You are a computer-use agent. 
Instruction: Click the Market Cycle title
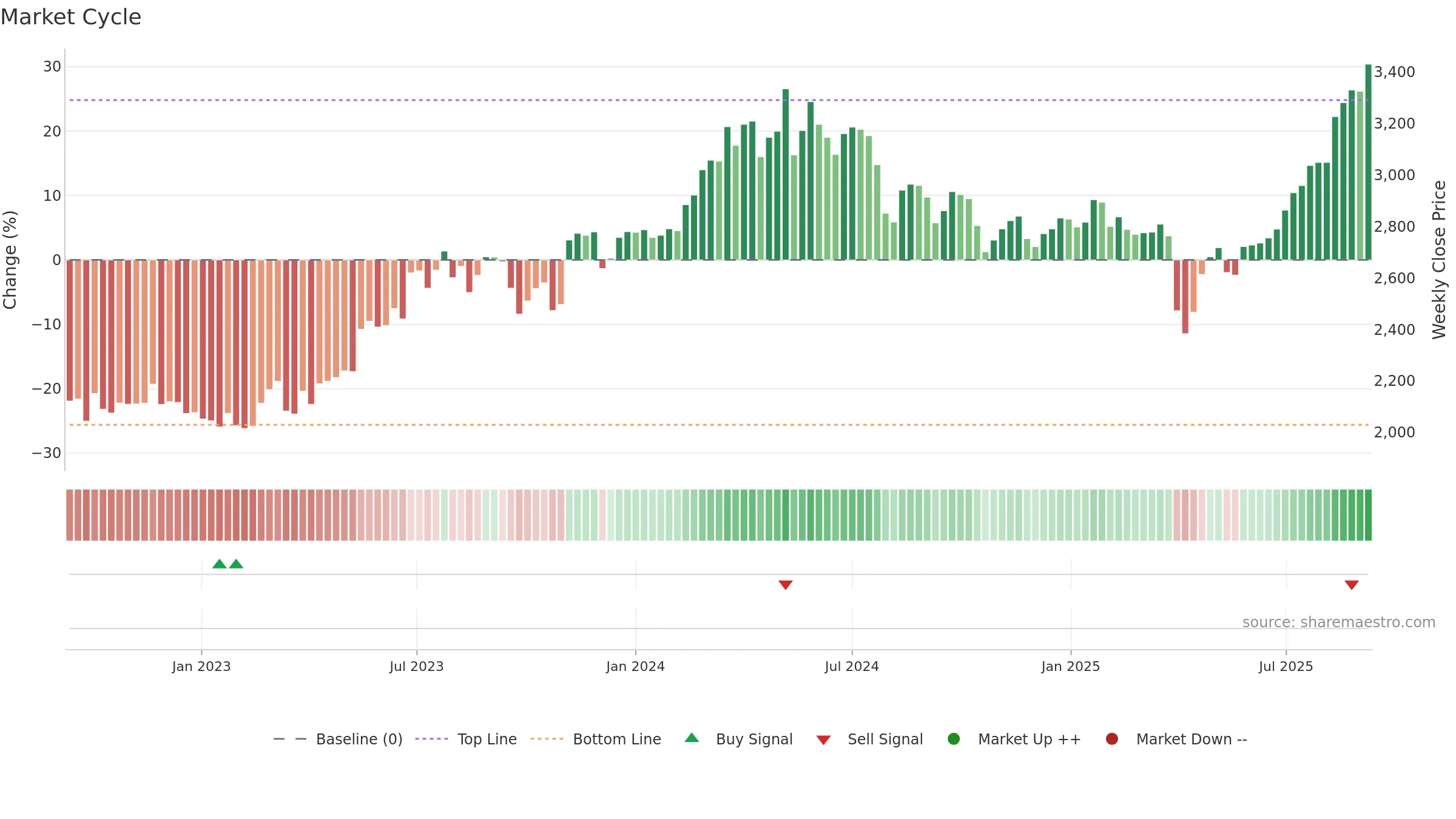[x=71, y=17]
